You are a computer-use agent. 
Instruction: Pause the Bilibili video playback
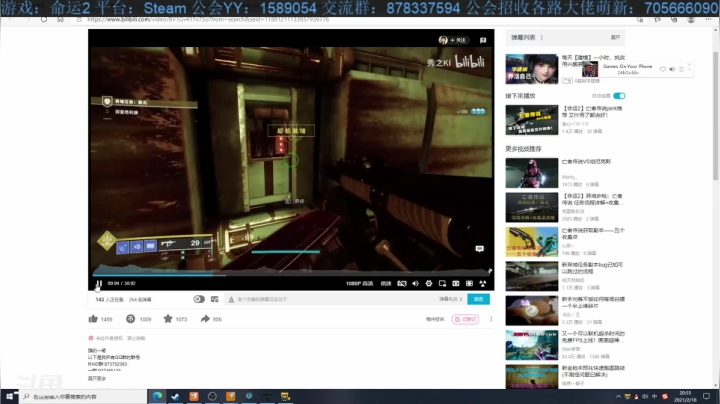(x=99, y=284)
